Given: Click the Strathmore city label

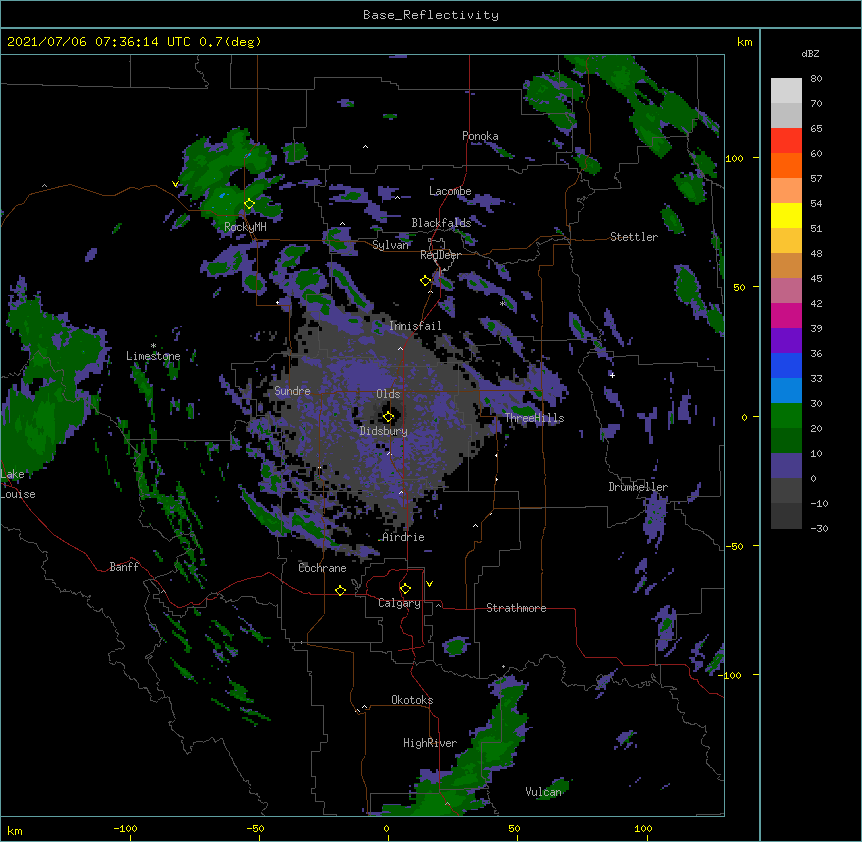Looking at the screenshot, I should click(516, 608).
